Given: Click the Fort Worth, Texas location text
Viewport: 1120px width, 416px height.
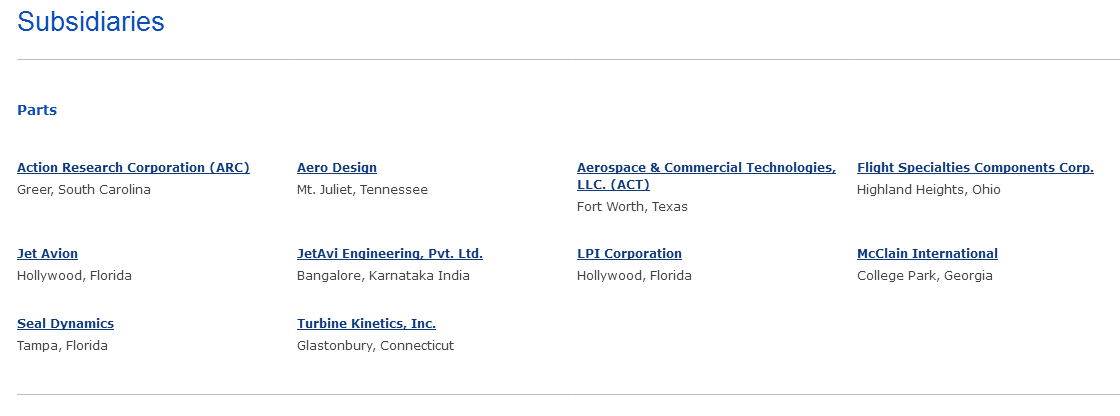Looking at the screenshot, I should (632, 207).
